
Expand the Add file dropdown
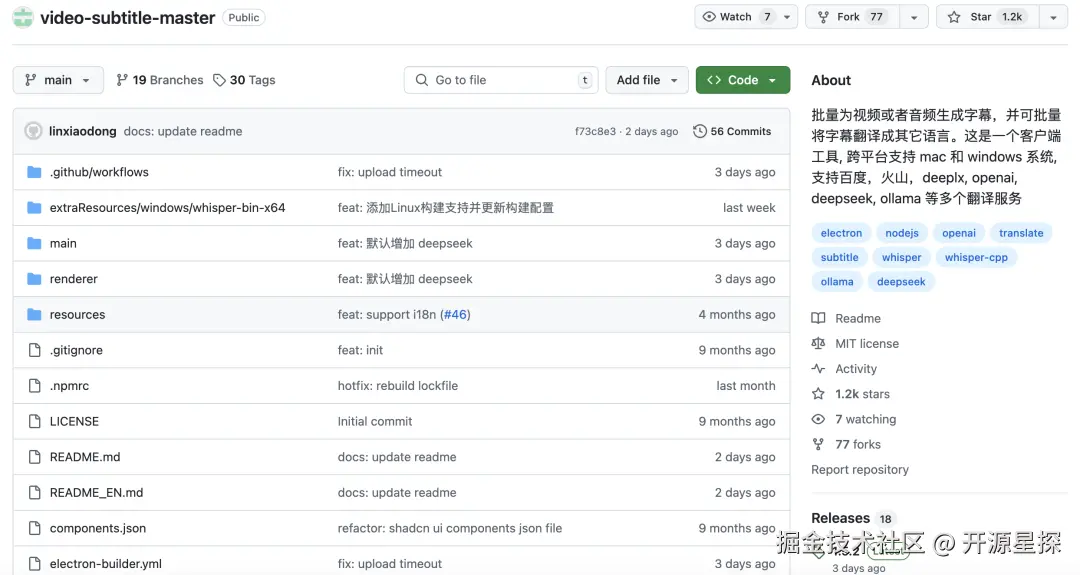[647, 80]
